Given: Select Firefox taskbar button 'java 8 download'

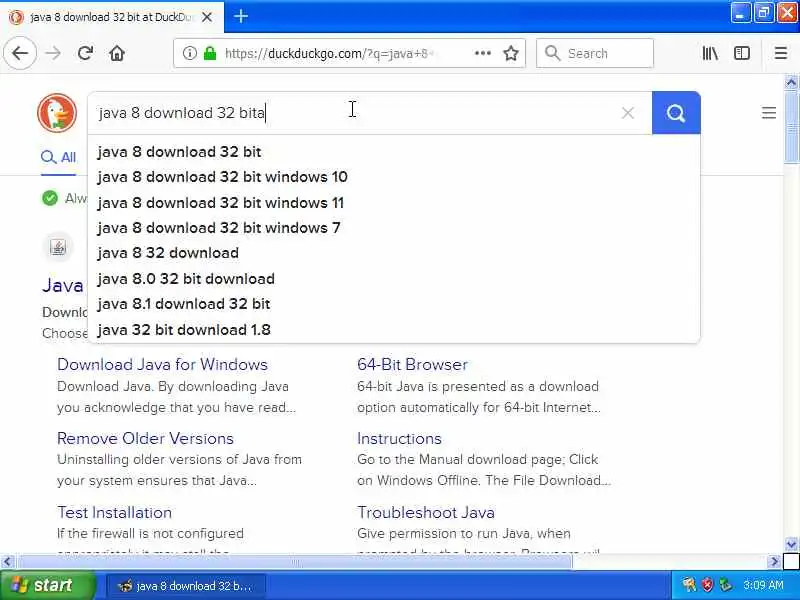Looking at the screenshot, I should click(x=186, y=586).
